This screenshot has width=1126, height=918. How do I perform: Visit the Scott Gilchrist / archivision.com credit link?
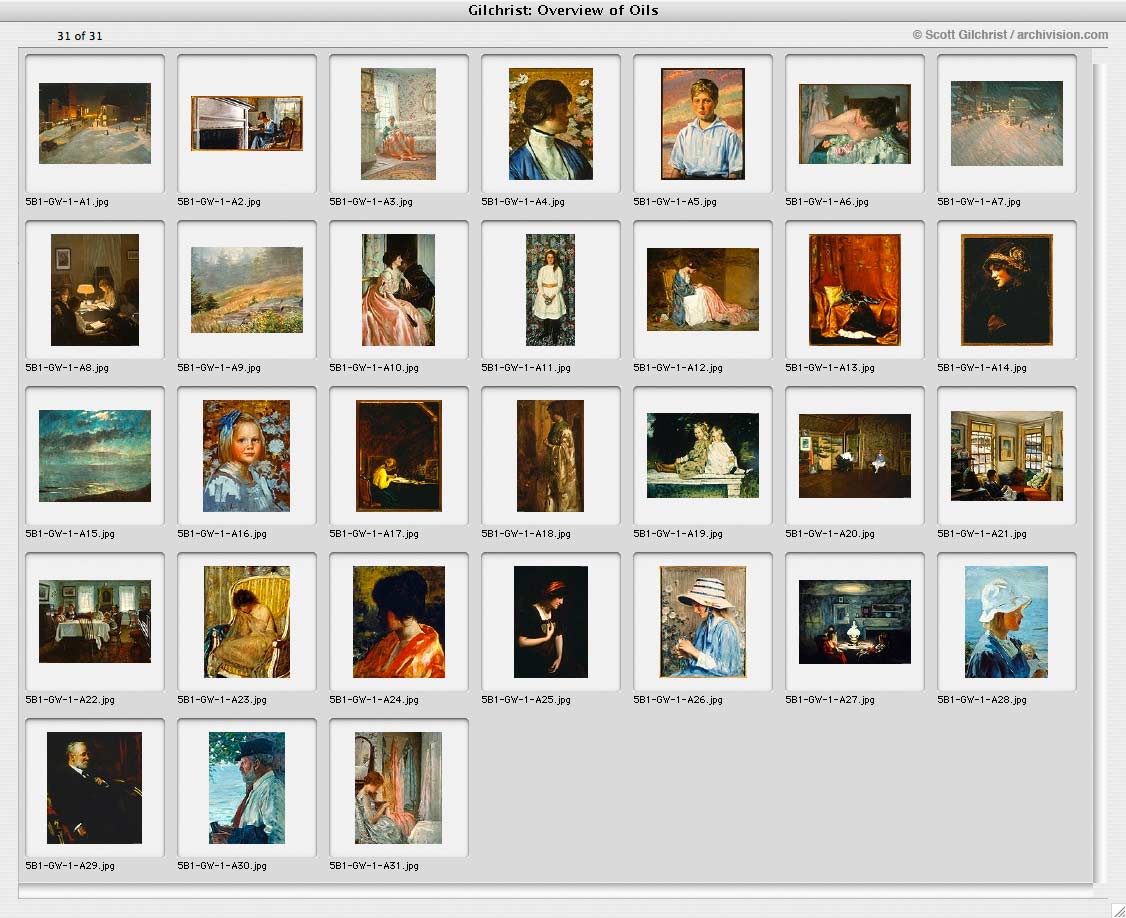1010,34
